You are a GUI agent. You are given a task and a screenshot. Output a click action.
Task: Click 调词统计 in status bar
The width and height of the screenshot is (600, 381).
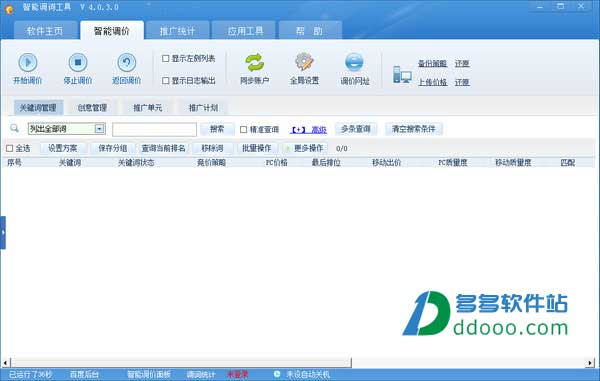(x=201, y=374)
